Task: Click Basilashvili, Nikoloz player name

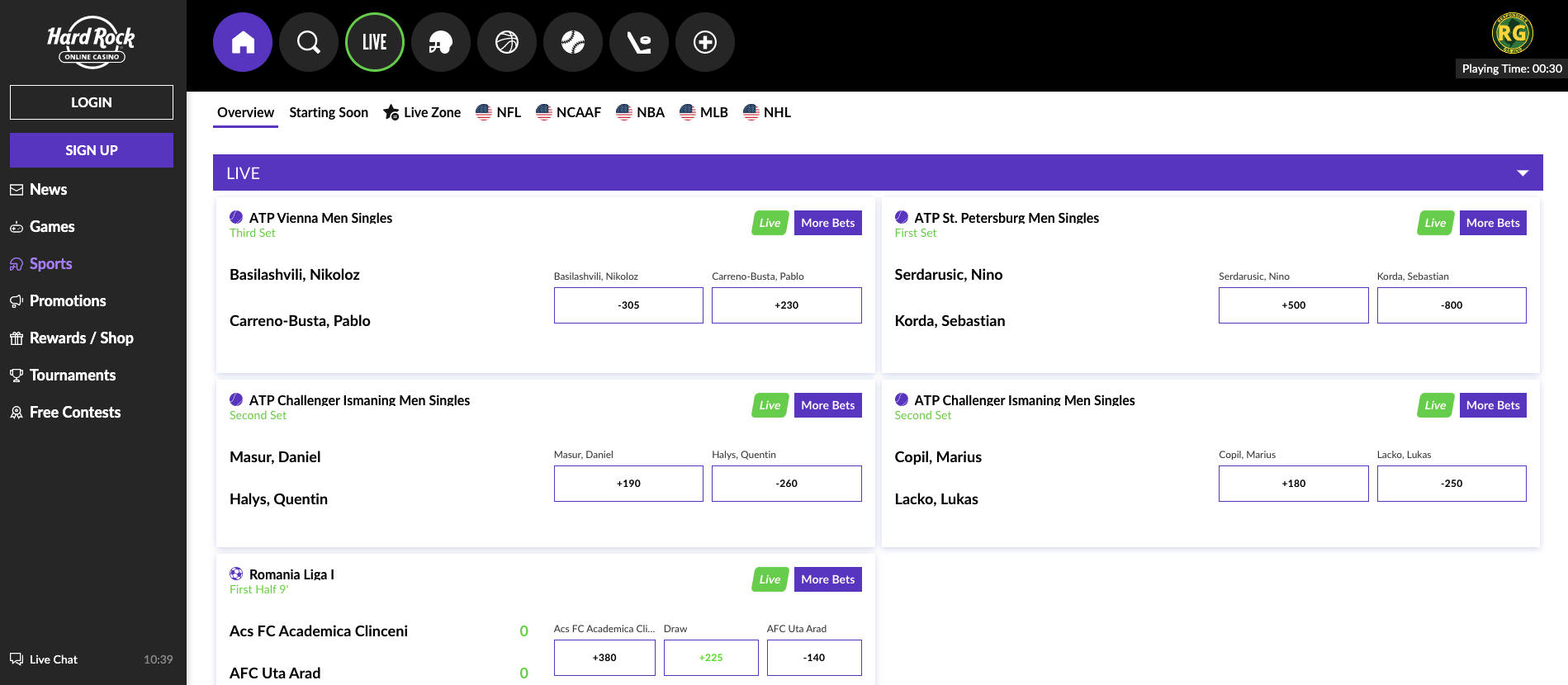Action: coord(295,275)
